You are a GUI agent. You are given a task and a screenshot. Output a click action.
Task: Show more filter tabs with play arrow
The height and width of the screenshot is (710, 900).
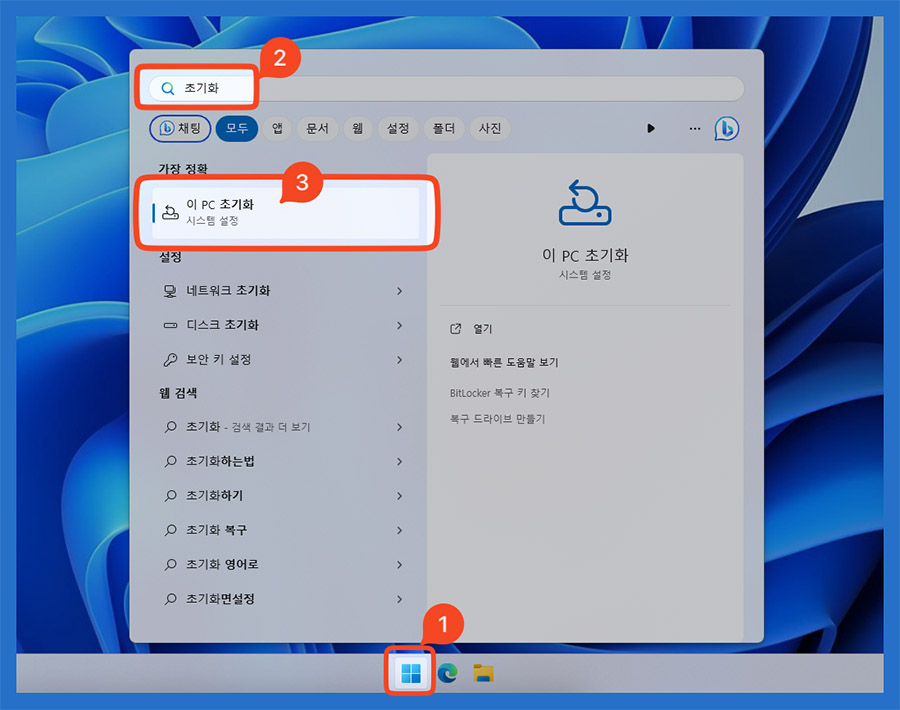coord(650,128)
